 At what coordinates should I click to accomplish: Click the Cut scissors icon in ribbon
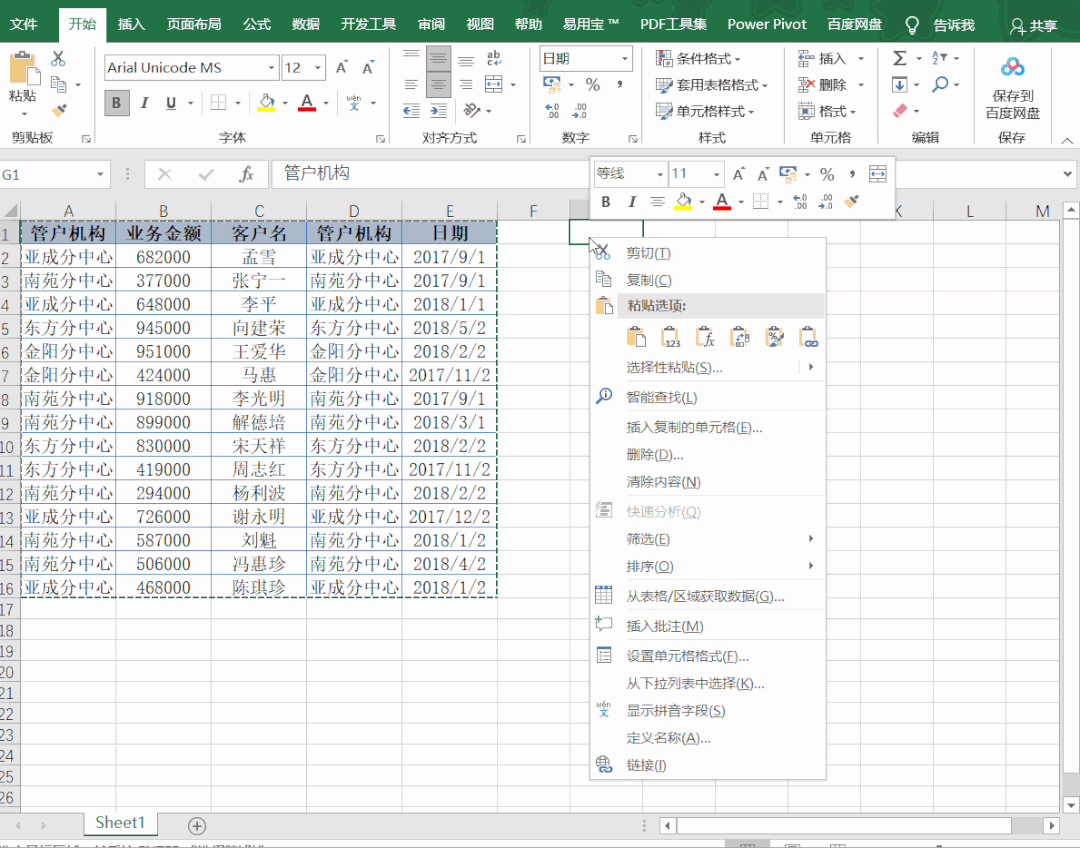[x=59, y=59]
